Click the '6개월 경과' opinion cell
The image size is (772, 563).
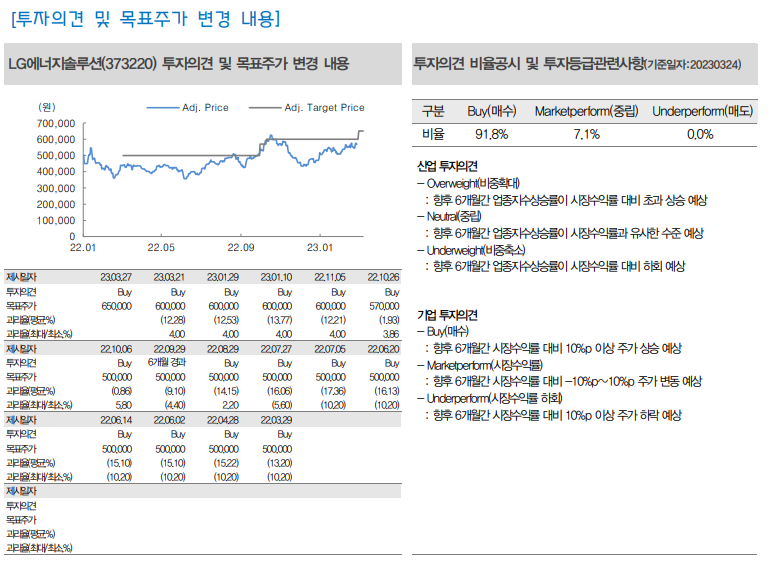tap(167, 363)
